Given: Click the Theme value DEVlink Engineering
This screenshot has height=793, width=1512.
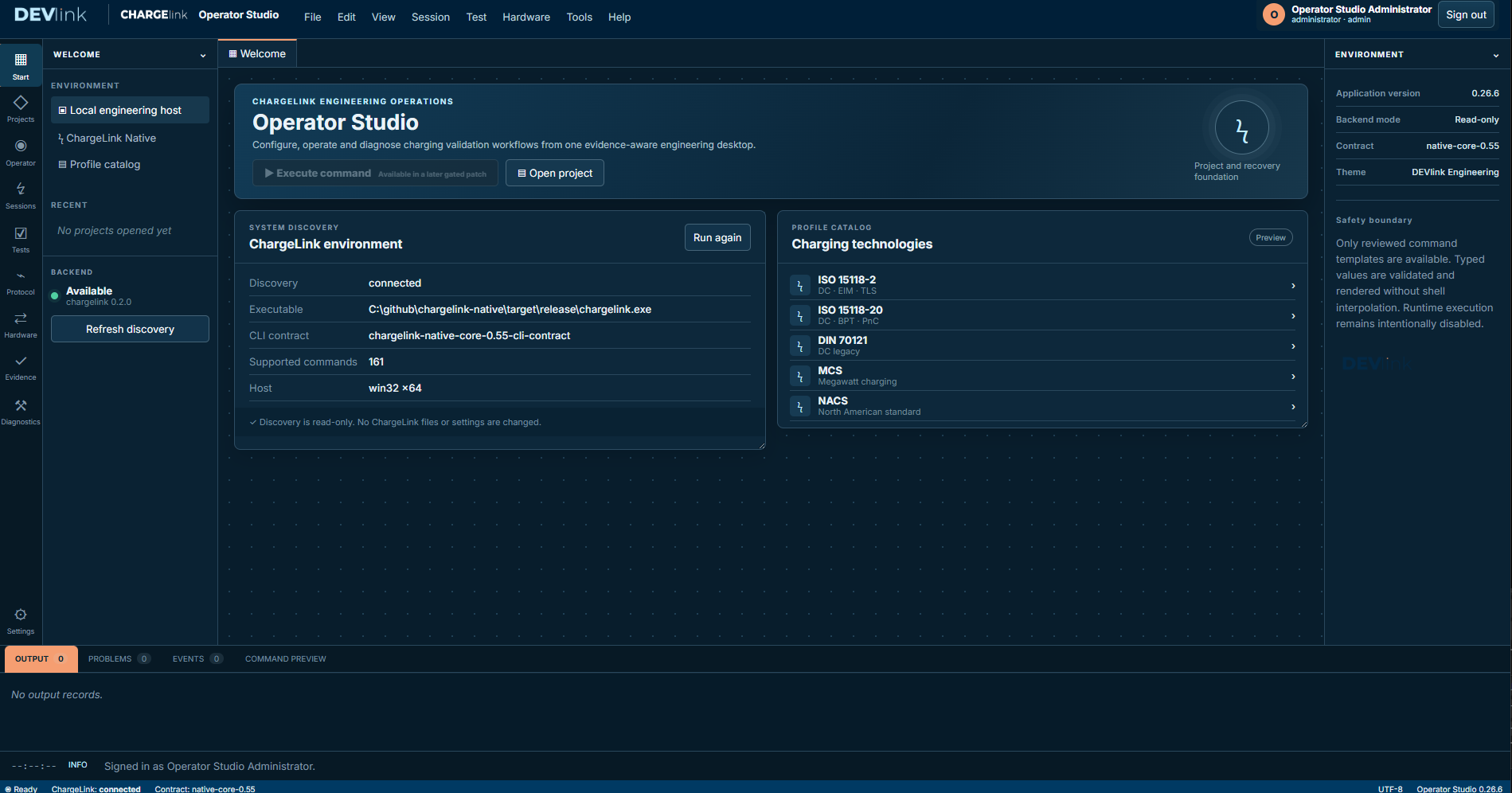Looking at the screenshot, I should coord(1455,172).
